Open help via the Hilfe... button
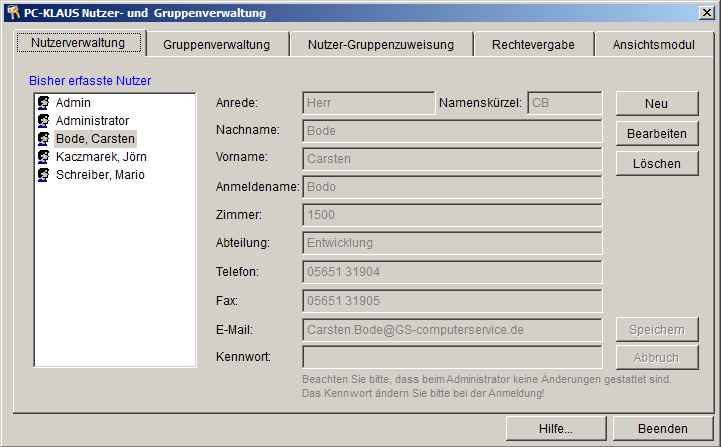The image size is (721, 447). pyautogui.click(x=555, y=428)
